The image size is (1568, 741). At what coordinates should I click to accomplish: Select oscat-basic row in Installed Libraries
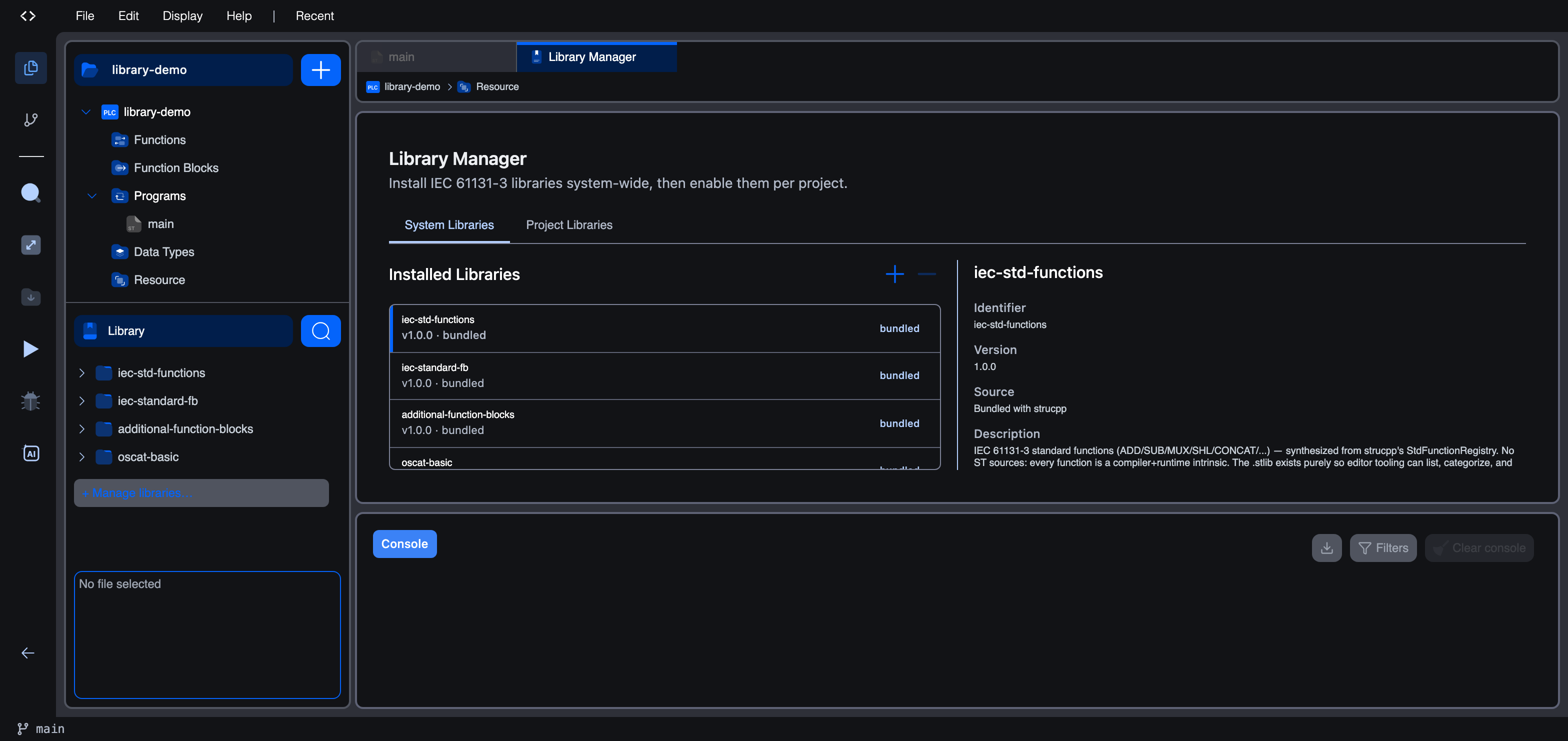tap(664, 459)
